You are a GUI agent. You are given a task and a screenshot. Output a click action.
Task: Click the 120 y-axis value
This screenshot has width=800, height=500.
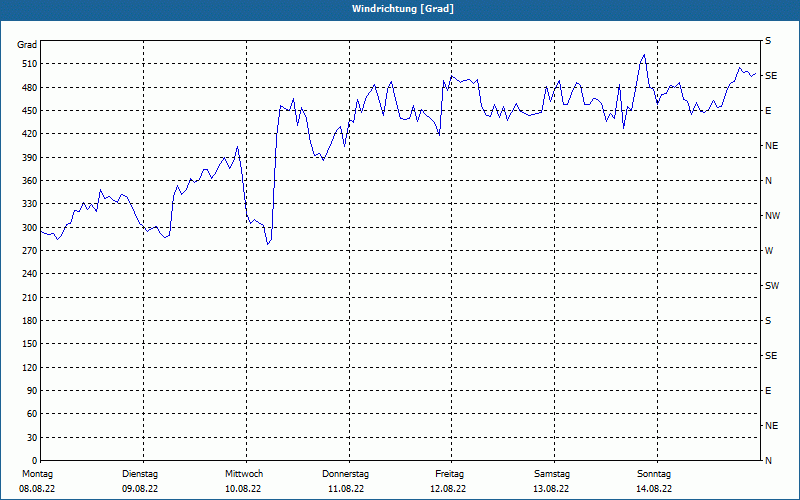tap(29, 367)
